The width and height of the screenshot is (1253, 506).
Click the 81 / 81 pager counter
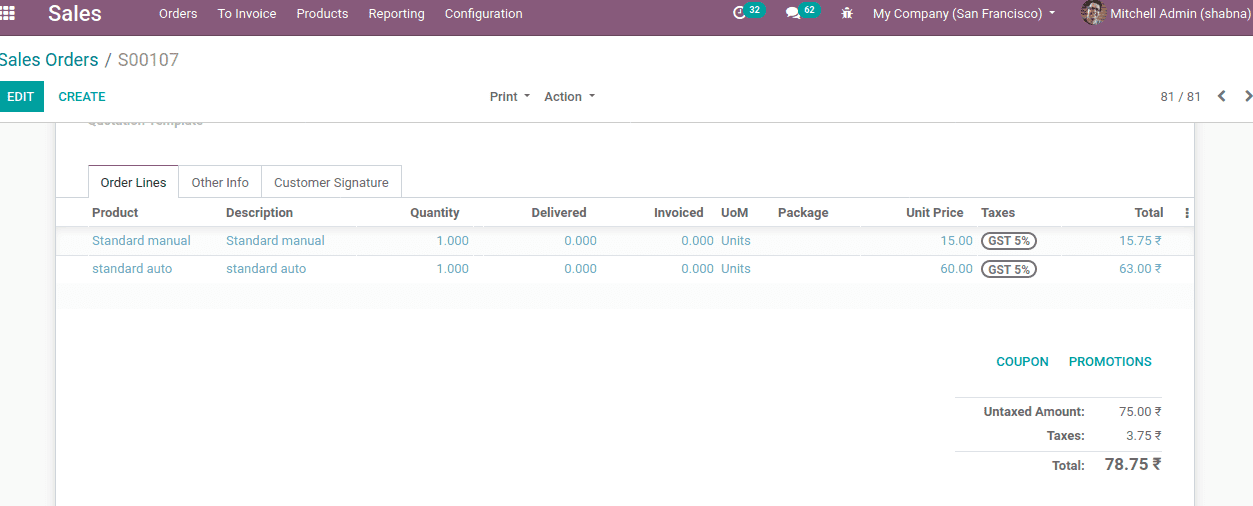click(x=1180, y=97)
